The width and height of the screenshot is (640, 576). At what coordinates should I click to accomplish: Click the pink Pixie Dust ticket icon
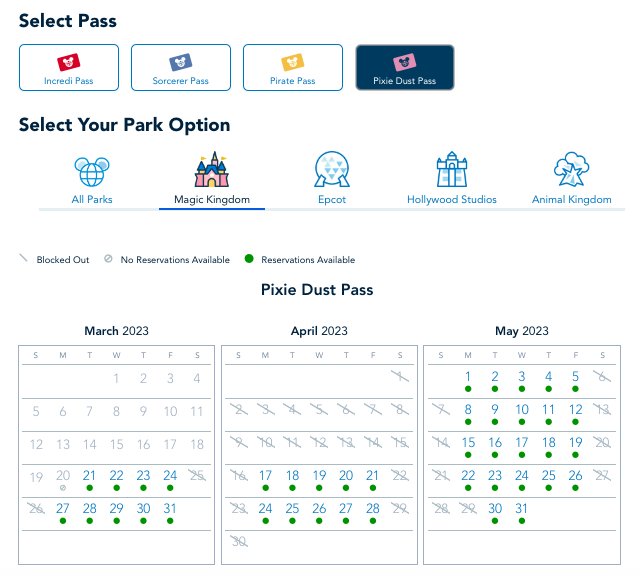pyautogui.click(x=404, y=62)
